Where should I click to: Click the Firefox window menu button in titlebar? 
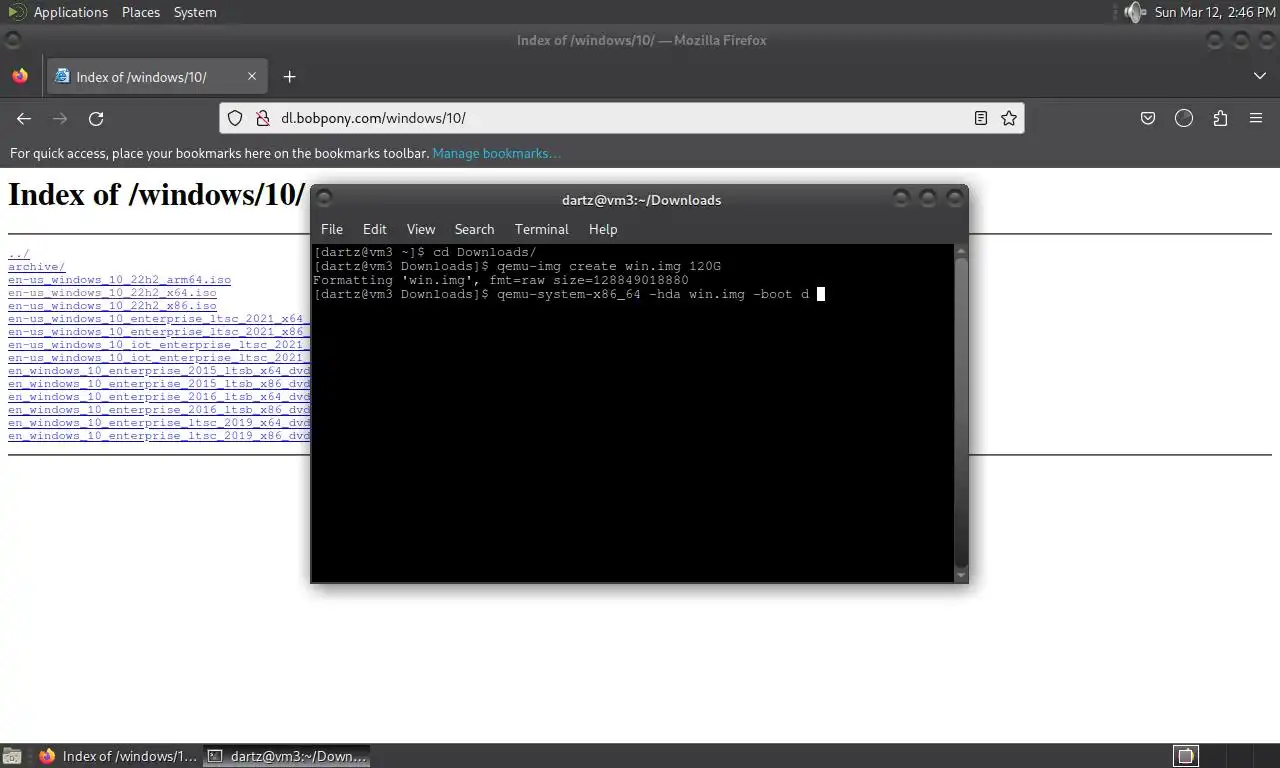pos(12,40)
